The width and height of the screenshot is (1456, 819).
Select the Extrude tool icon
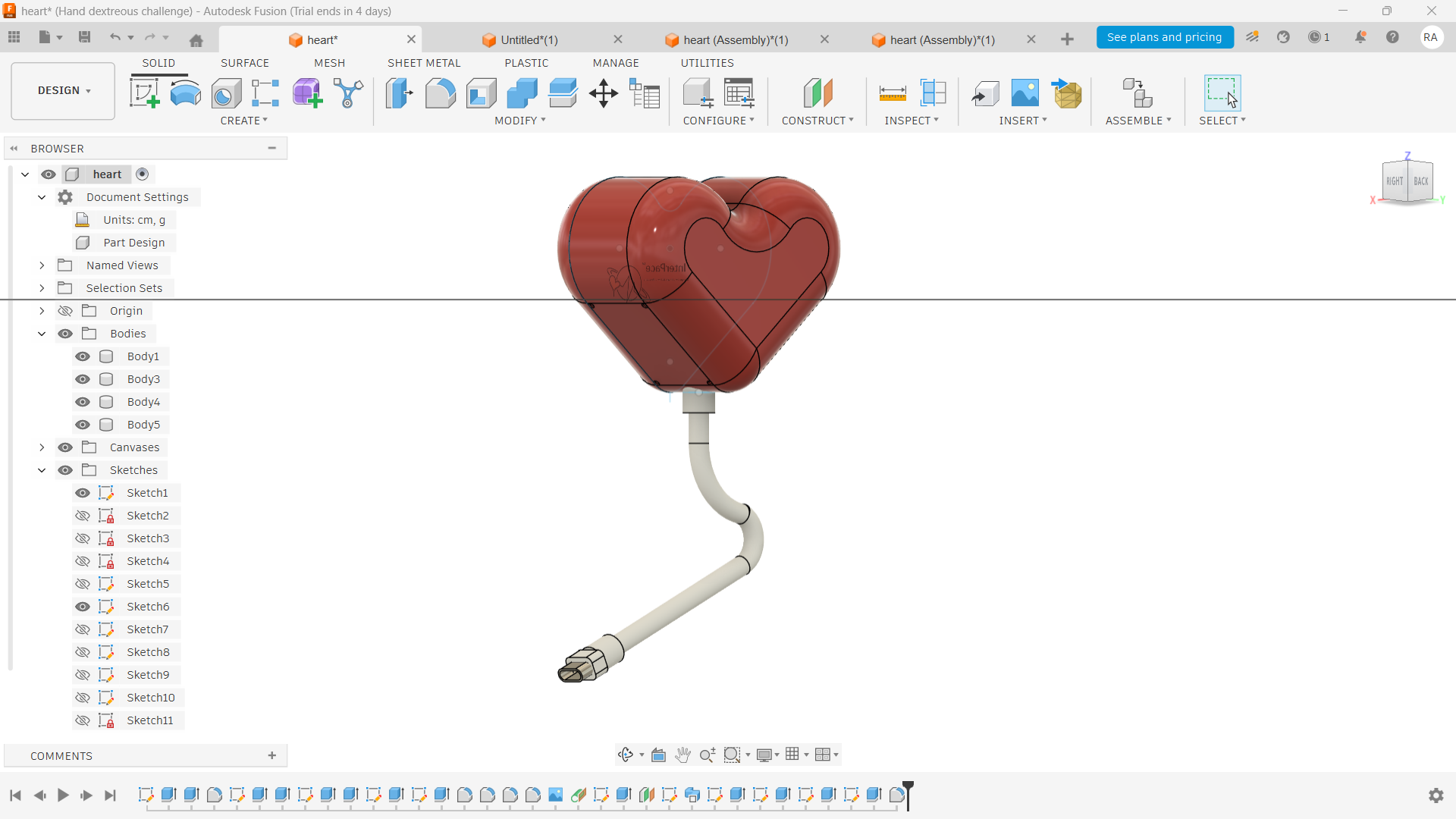[x=185, y=93]
